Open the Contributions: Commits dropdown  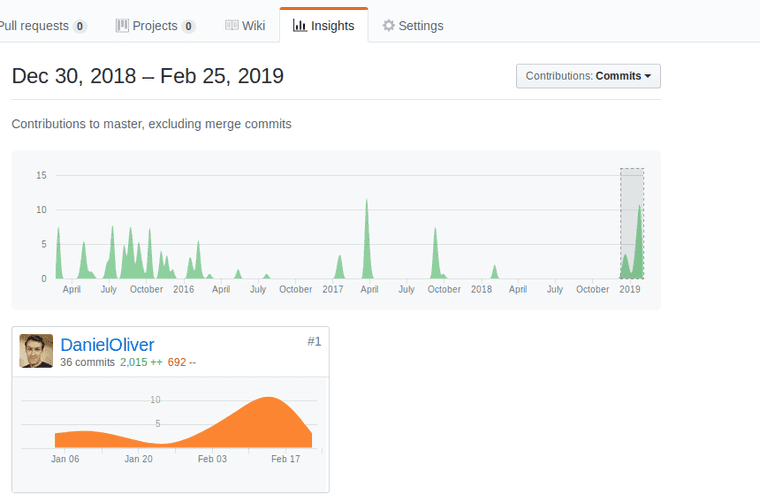pyautogui.click(x=588, y=76)
